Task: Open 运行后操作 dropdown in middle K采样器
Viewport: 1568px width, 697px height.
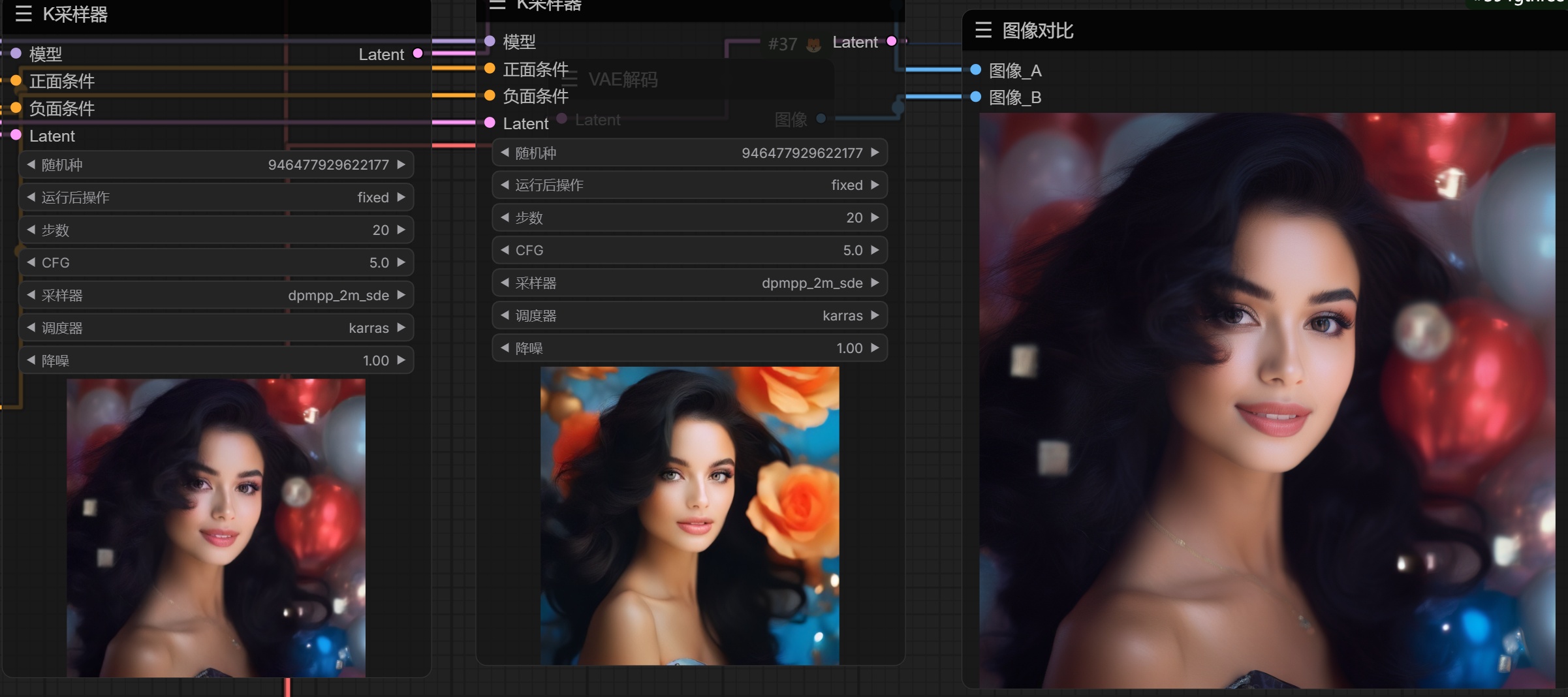Action: click(690, 185)
